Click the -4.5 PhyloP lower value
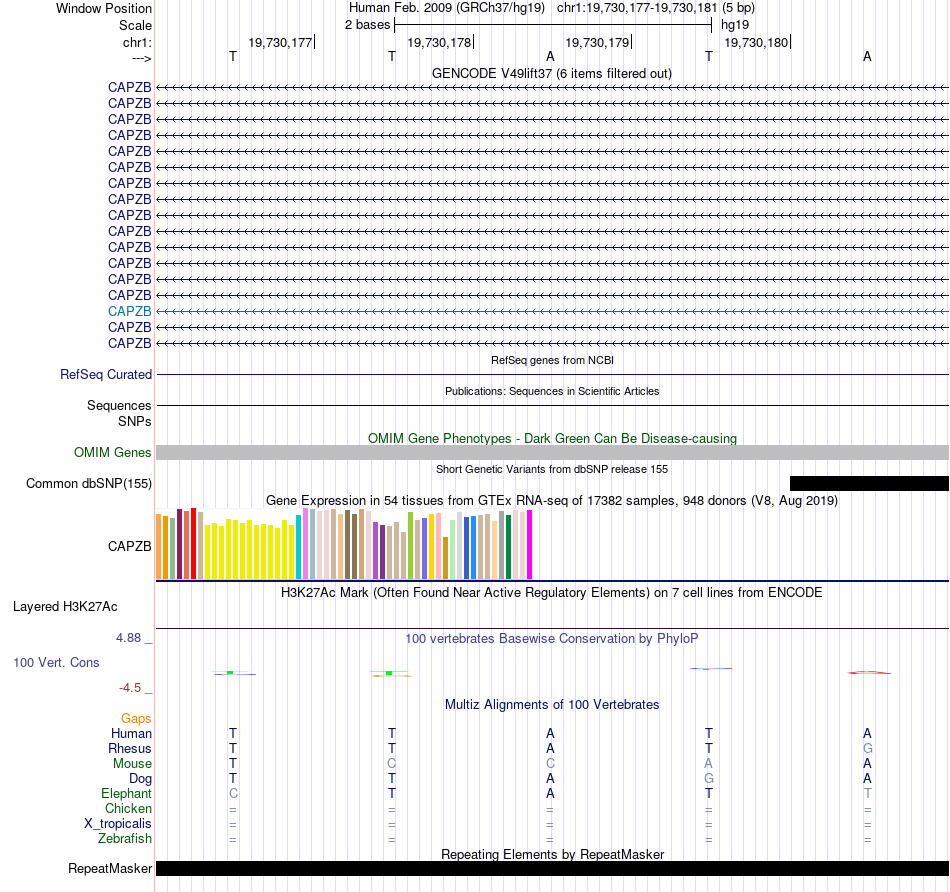This screenshot has width=950, height=892. [x=130, y=688]
